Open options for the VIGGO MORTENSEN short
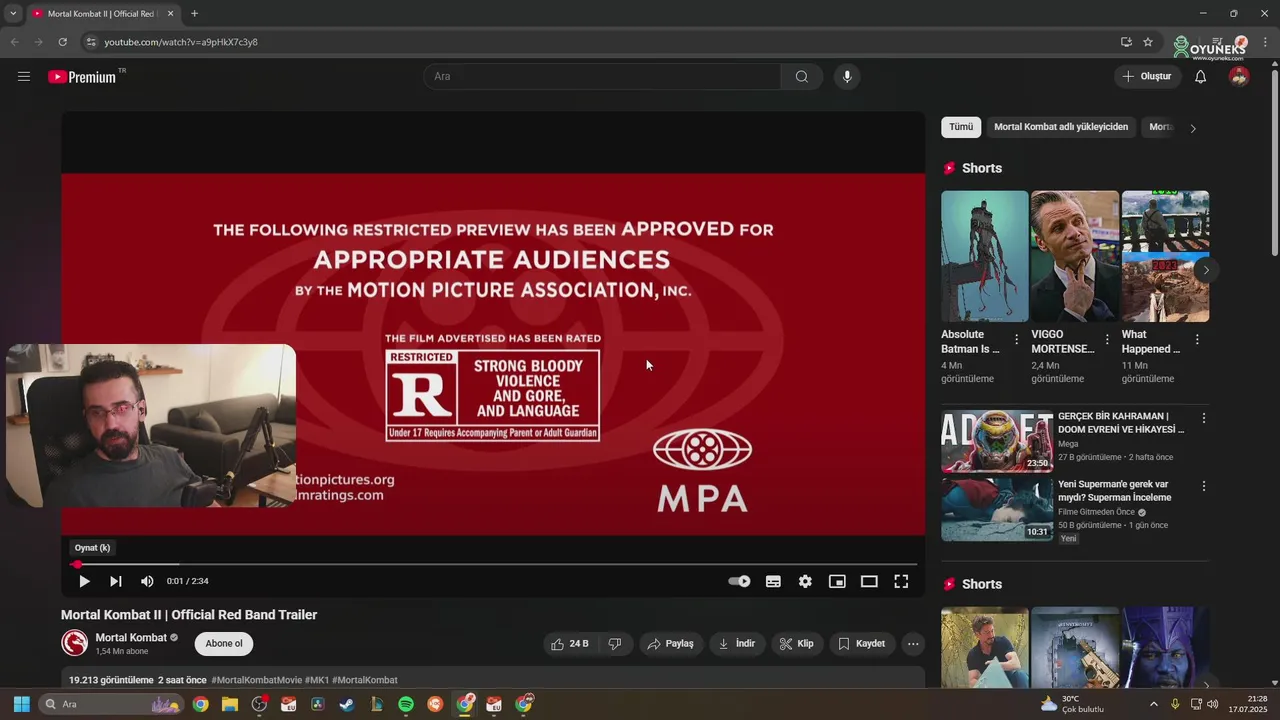Image resolution: width=1280 pixels, height=720 pixels. 1107,340
